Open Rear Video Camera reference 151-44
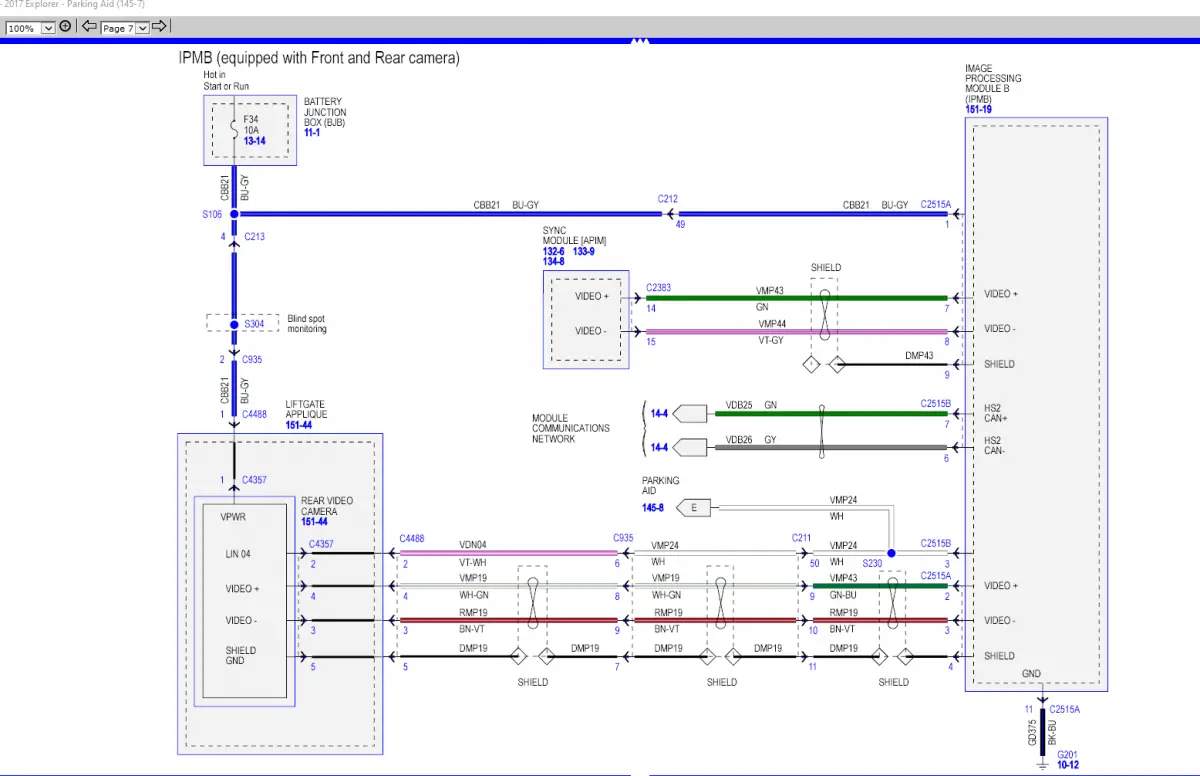Image resolution: width=1200 pixels, height=776 pixels. (x=314, y=521)
